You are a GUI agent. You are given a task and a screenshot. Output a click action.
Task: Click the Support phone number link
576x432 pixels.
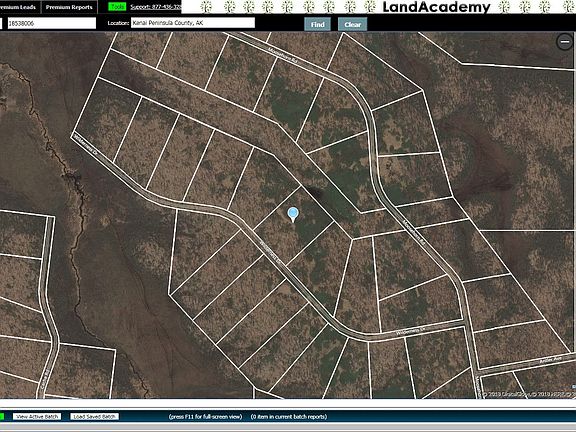(x=156, y=7)
